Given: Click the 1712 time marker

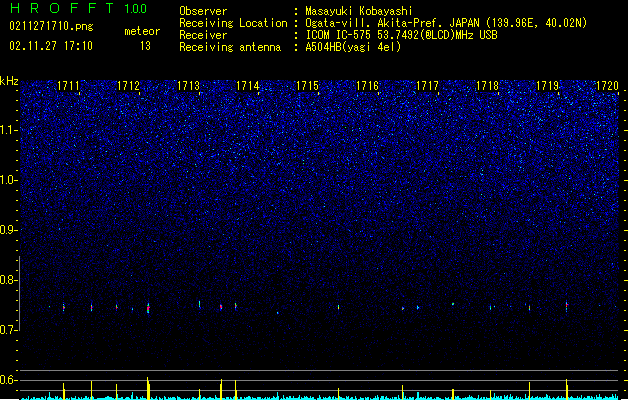Looking at the screenshot, I should pyautogui.click(x=128, y=86).
